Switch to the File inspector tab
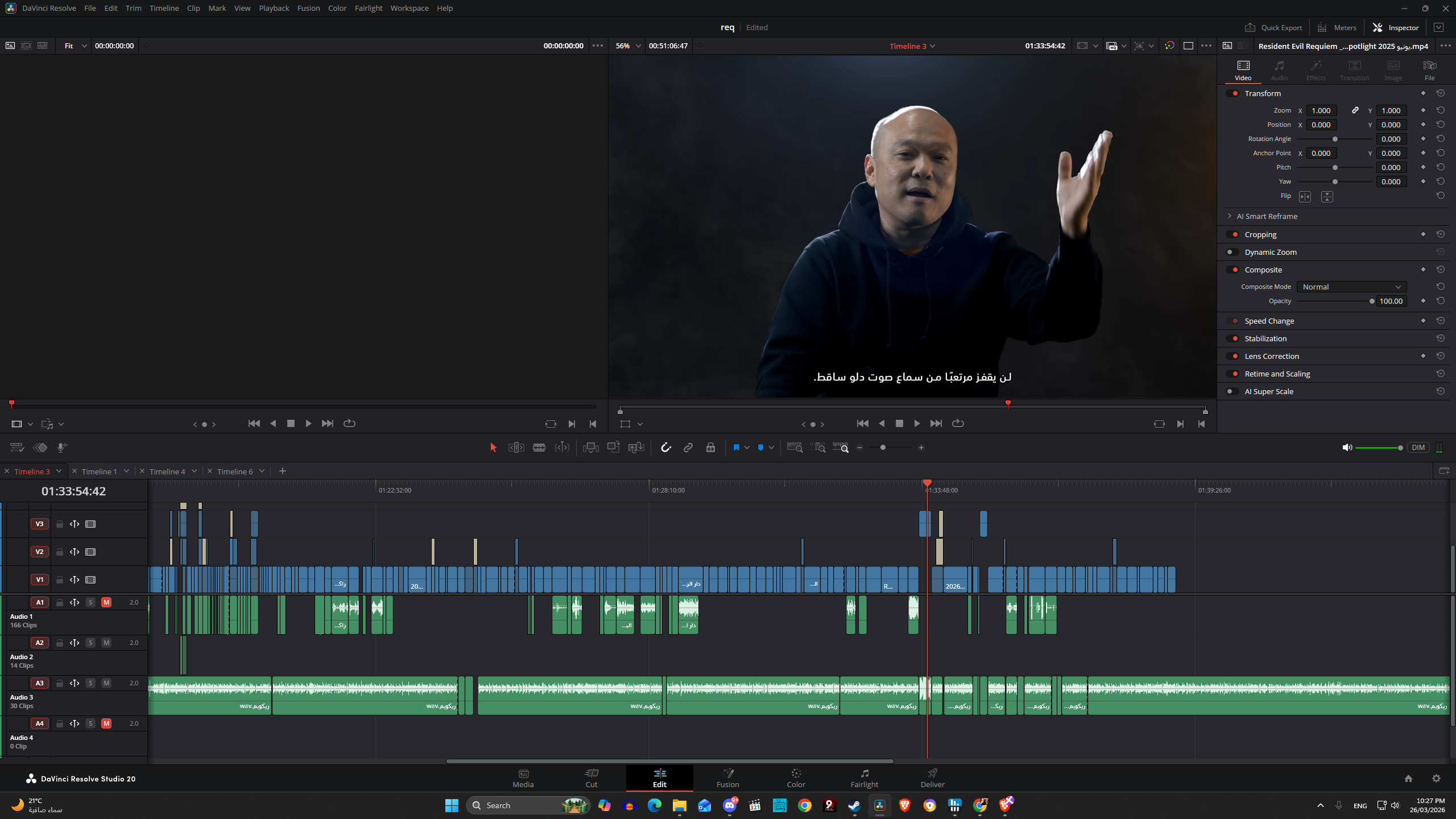This screenshot has height=819, width=1456. [x=1429, y=70]
